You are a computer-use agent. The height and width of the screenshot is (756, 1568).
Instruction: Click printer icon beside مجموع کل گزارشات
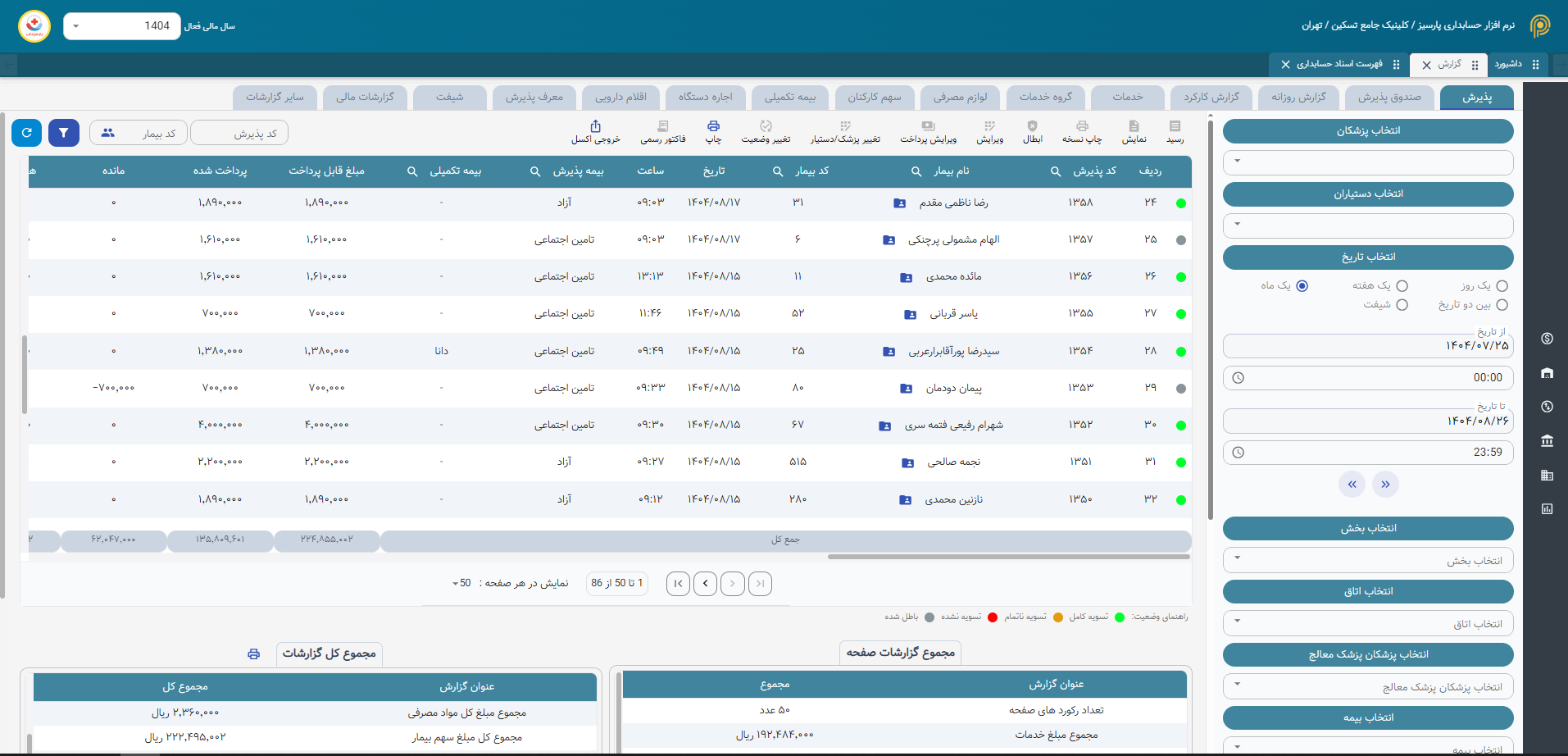click(253, 654)
